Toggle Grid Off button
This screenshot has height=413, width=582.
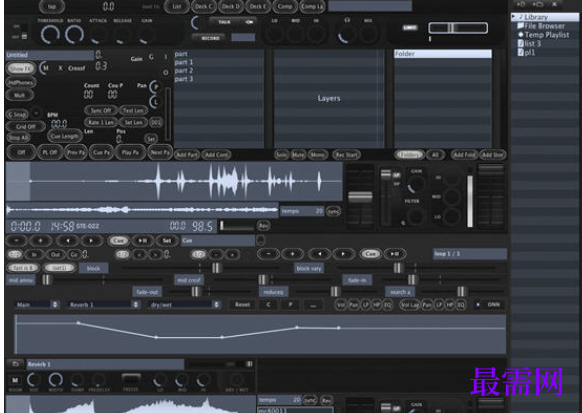point(26,127)
